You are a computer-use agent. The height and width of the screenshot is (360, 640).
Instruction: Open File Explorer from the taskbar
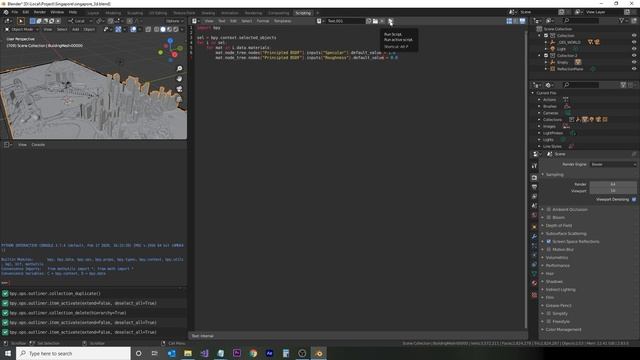pyautogui.click(x=188, y=353)
